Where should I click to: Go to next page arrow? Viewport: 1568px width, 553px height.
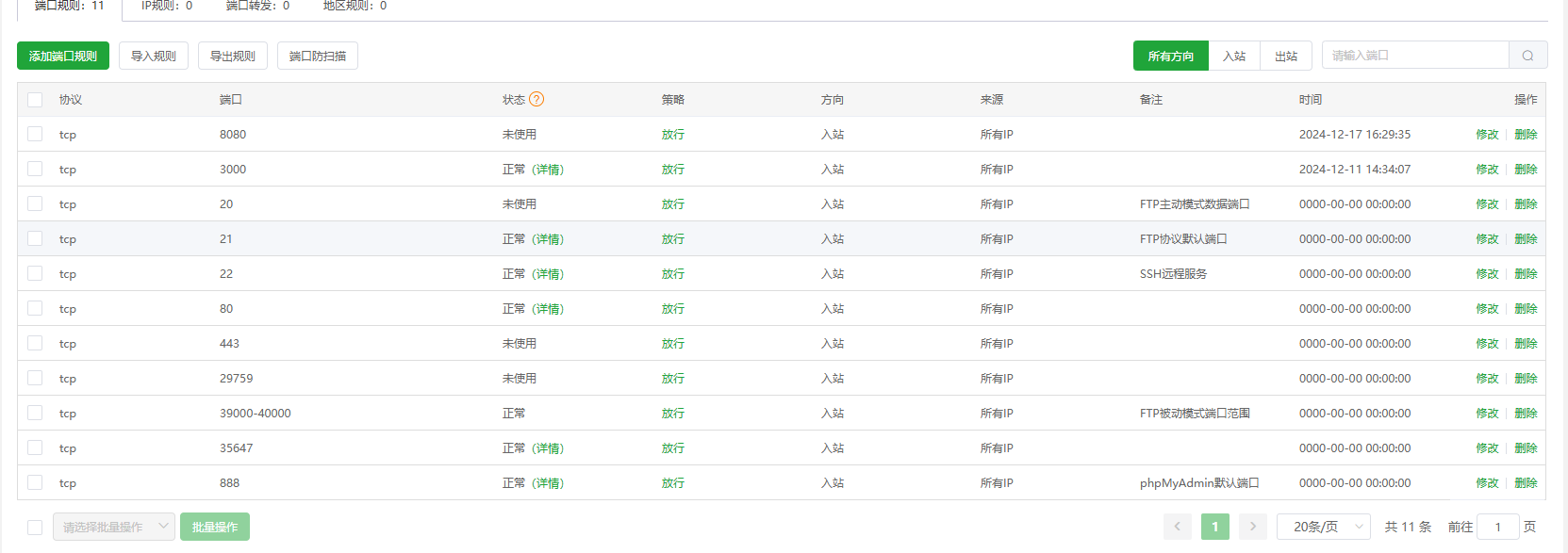tap(1253, 527)
